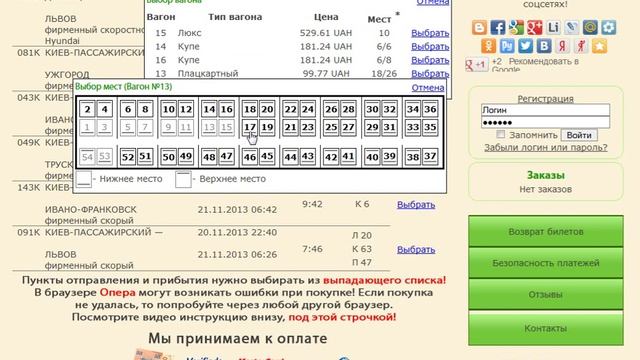Screen dimensions: 640x360
Task: Pick upper seat 30
Action: click(372, 109)
